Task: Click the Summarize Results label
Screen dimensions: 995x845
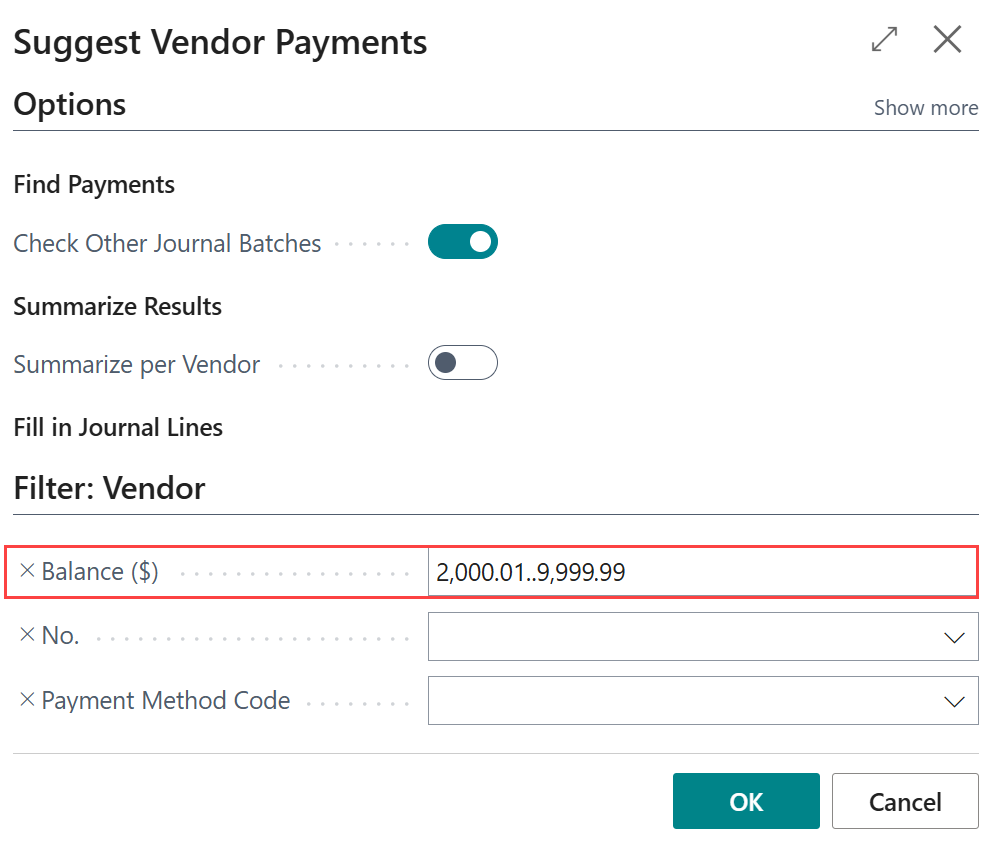Action: click(117, 306)
